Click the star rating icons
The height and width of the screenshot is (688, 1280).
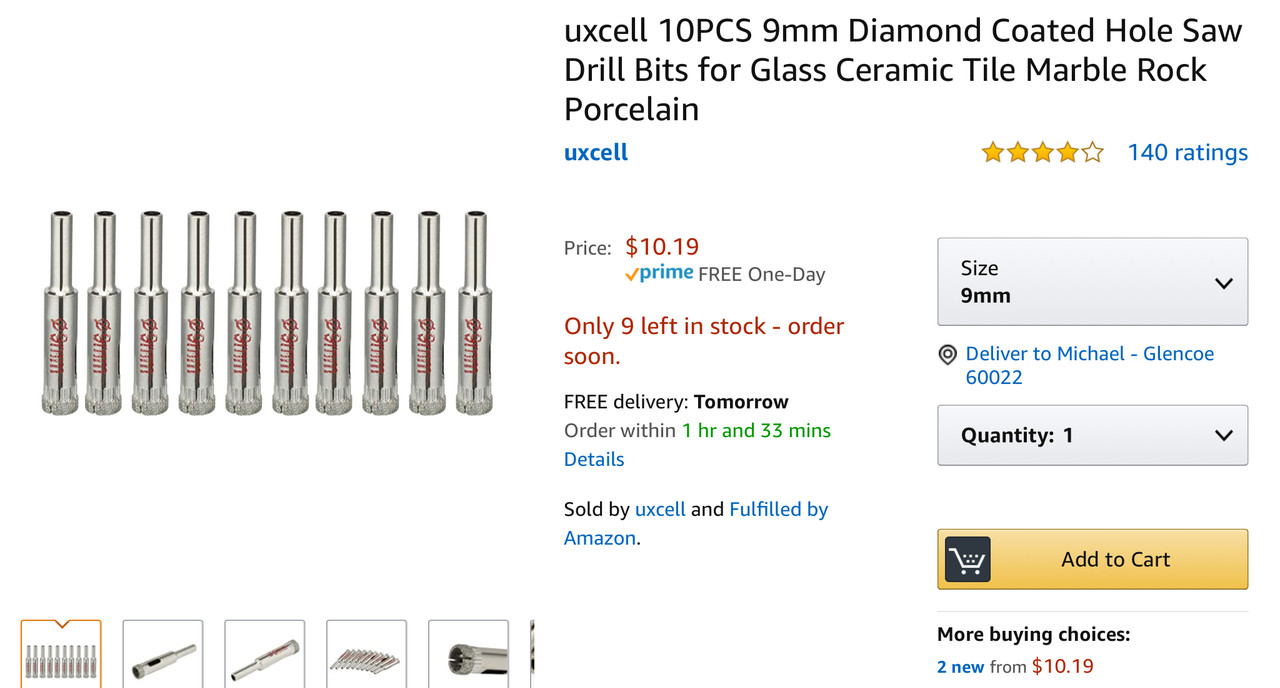click(x=1042, y=152)
